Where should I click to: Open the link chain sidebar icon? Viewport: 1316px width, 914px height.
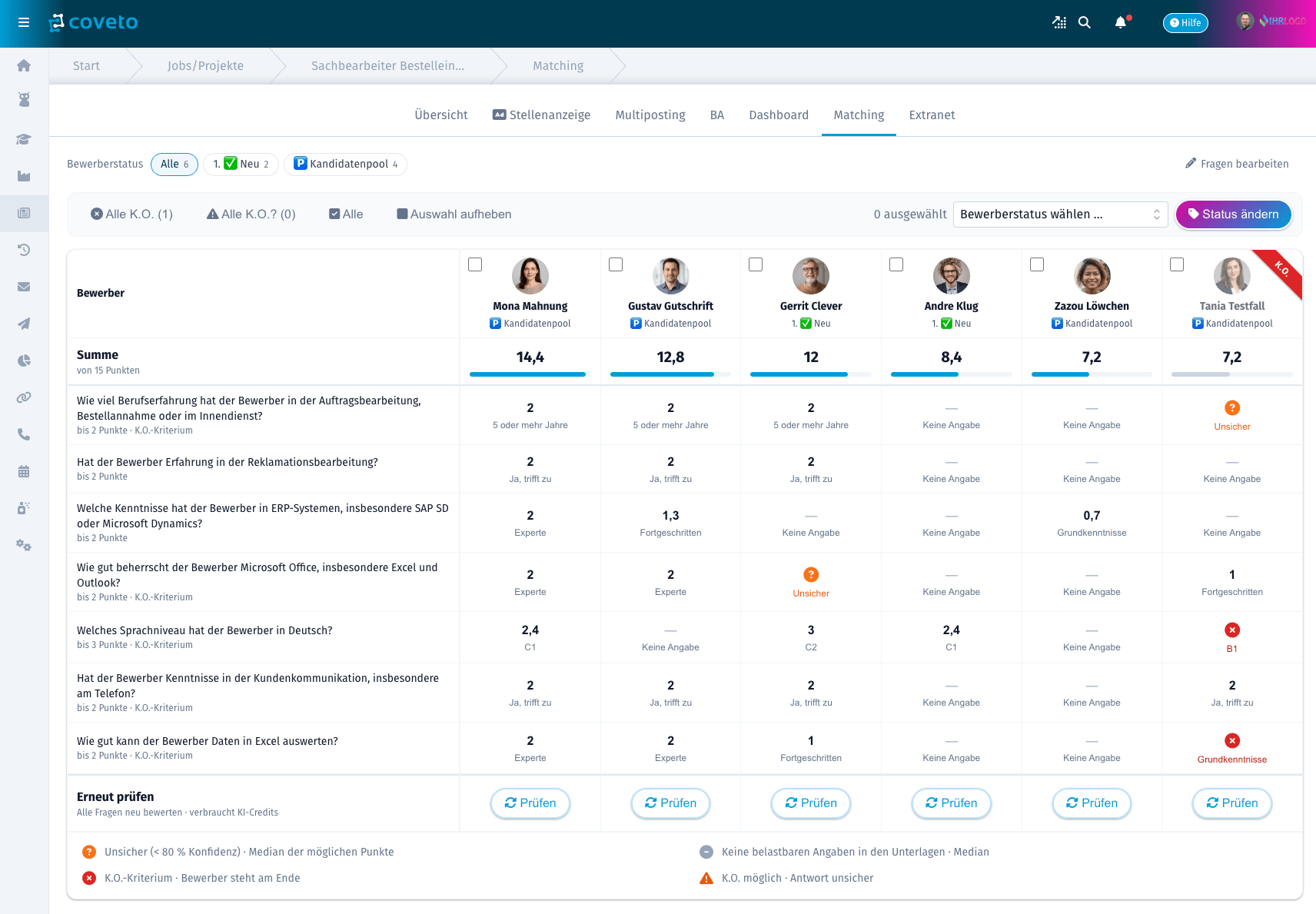24,397
